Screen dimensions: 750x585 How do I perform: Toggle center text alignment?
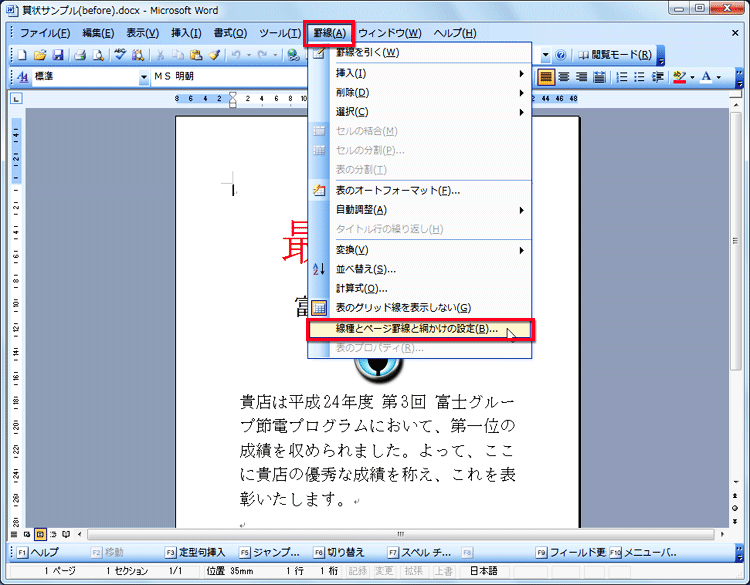pyautogui.click(x=564, y=77)
